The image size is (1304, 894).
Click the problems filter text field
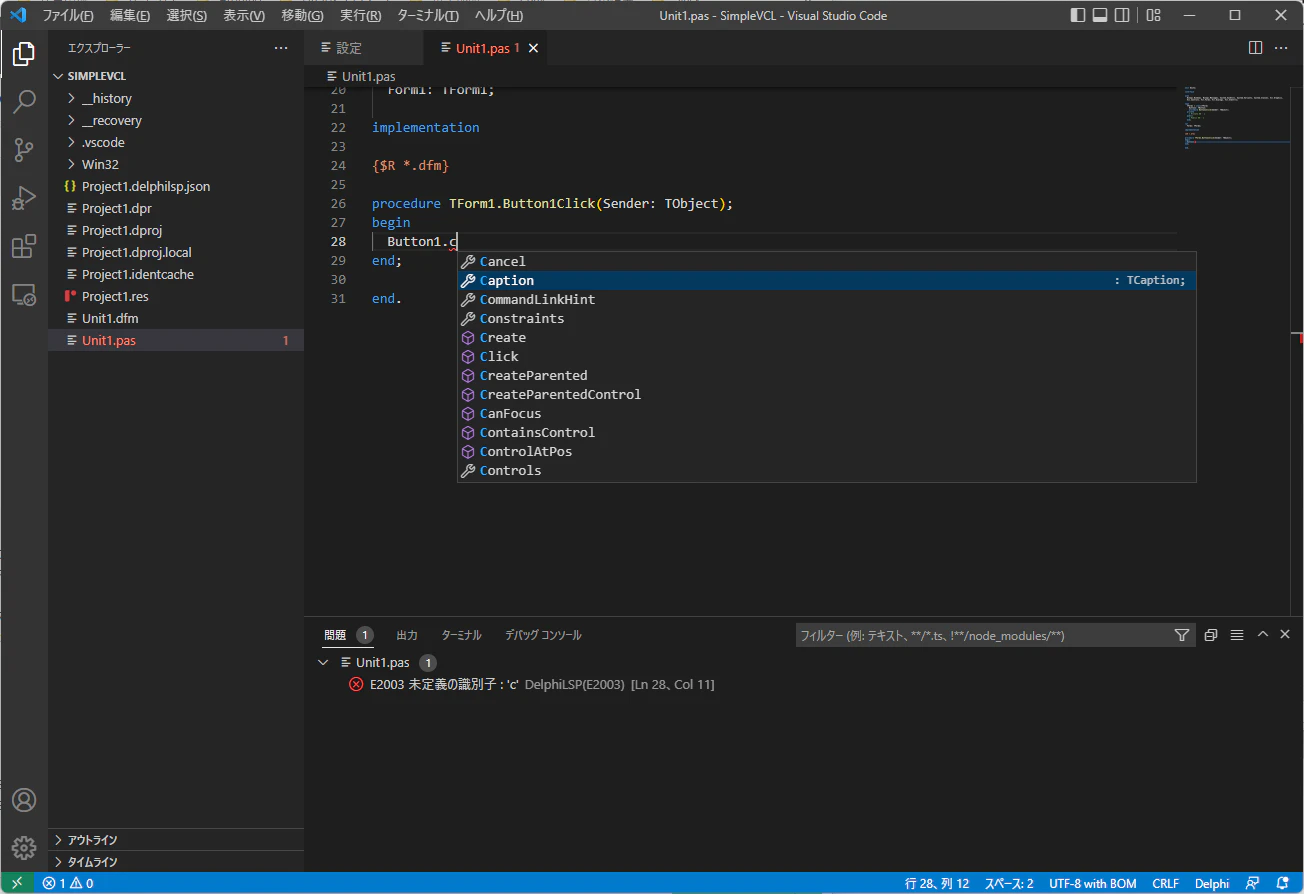(x=982, y=635)
